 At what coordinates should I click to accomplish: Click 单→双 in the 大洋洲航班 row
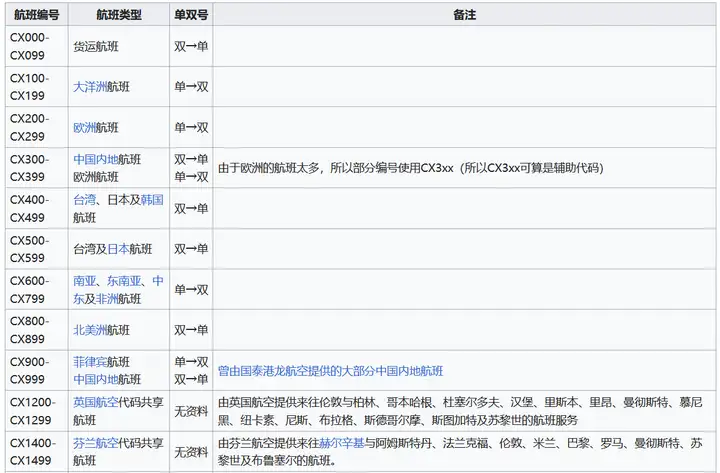coord(191,87)
